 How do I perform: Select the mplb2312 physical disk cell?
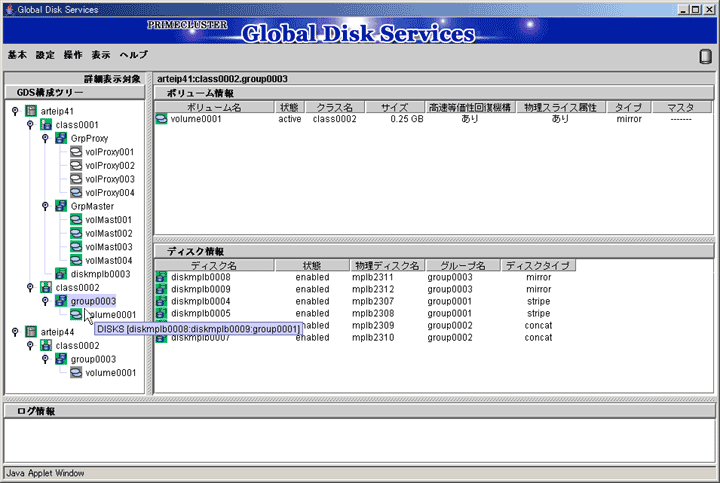click(x=373, y=289)
